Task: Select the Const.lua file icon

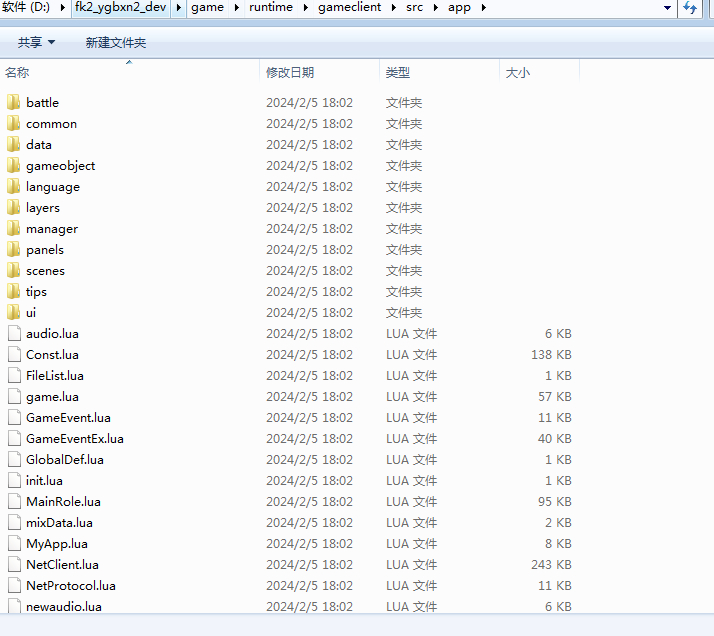Action: coord(13,354)
